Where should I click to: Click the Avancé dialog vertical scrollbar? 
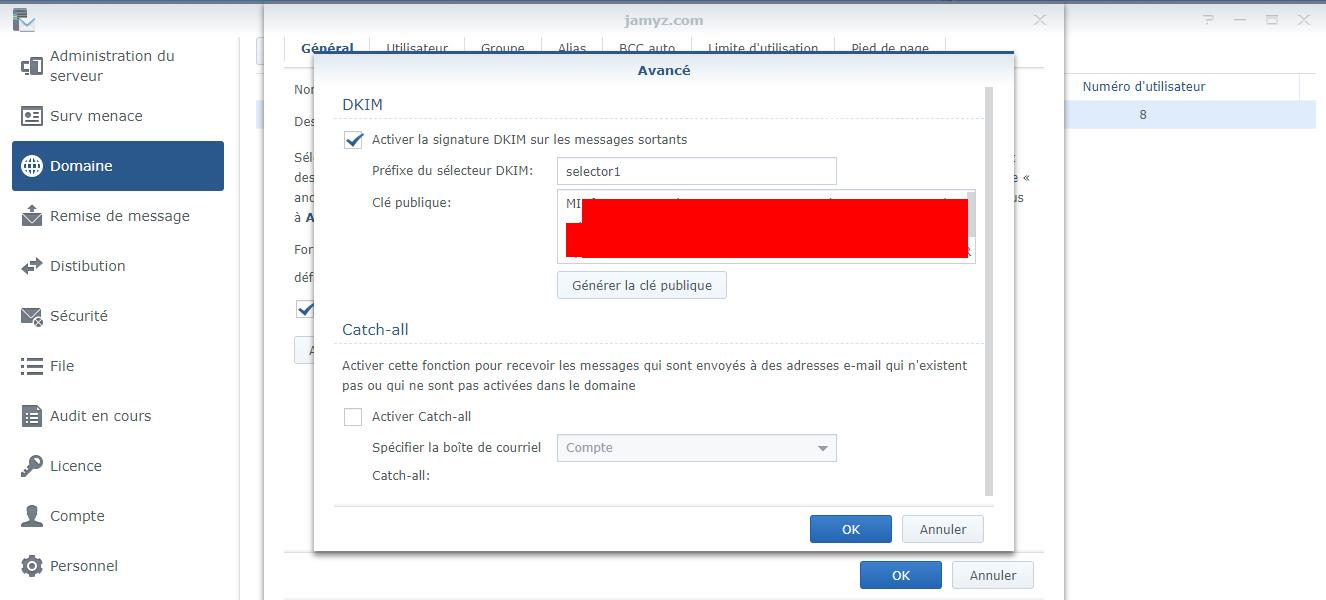click(989, 291)
